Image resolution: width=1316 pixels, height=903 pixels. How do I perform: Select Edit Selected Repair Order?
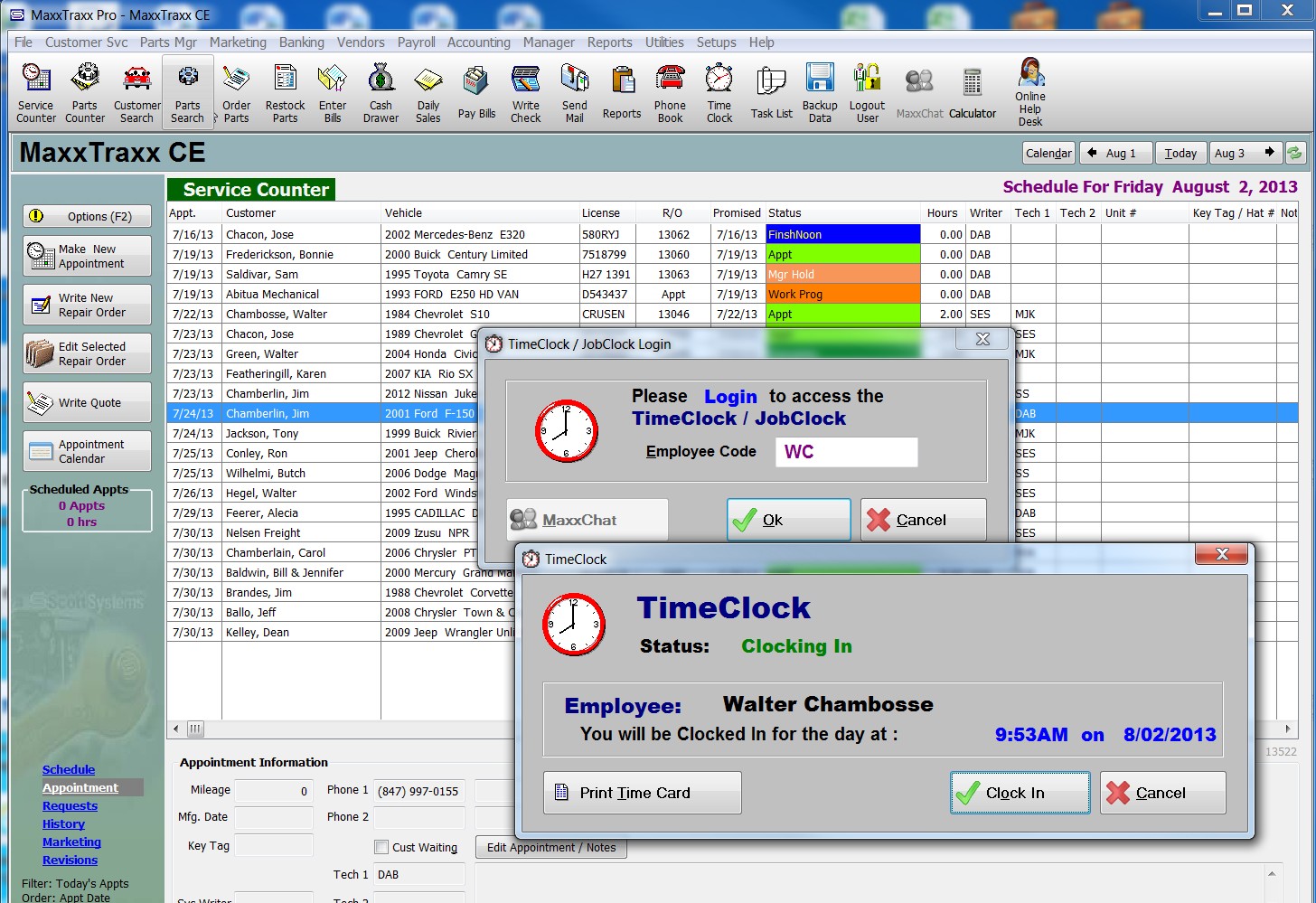(x=87, y=353)
